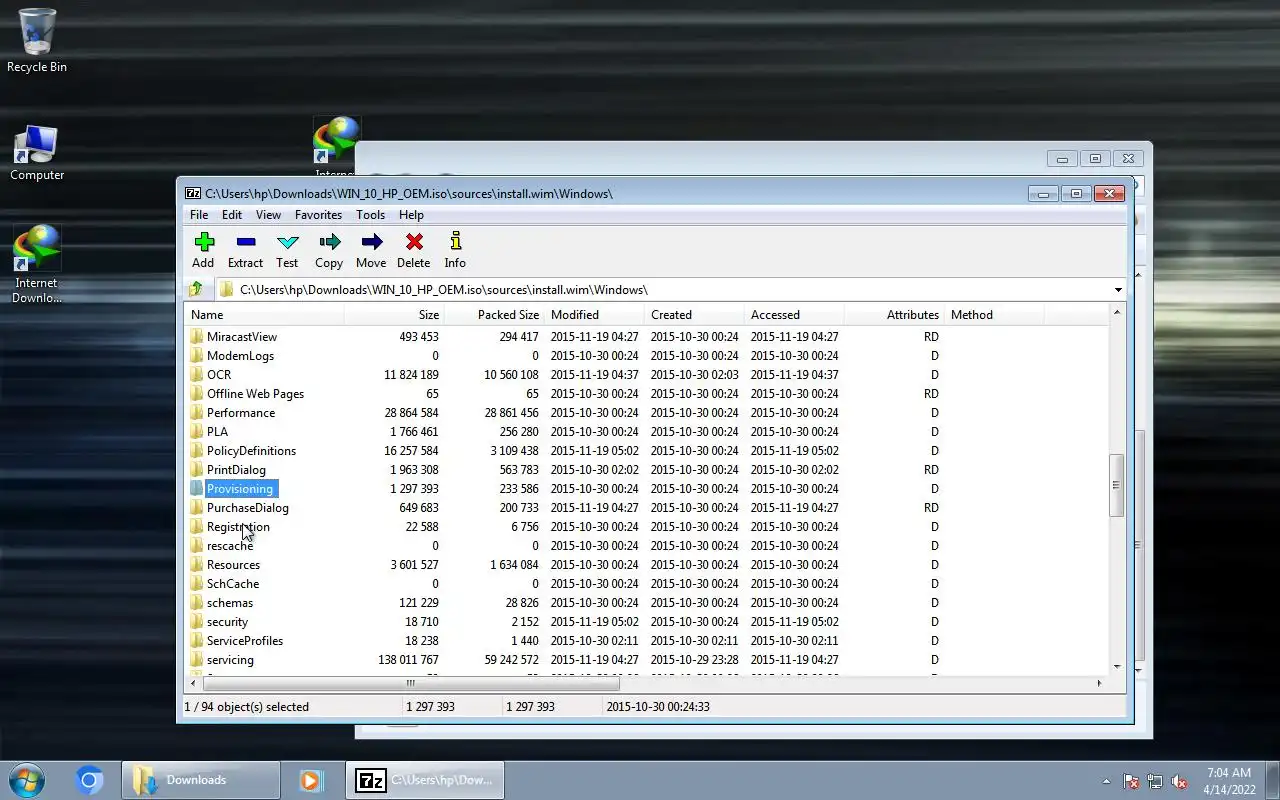This screenshot has width=1280, height=800.
Task: Click the Action Center flag icon
Action: pyautogui.click(x=1131, y=782)
